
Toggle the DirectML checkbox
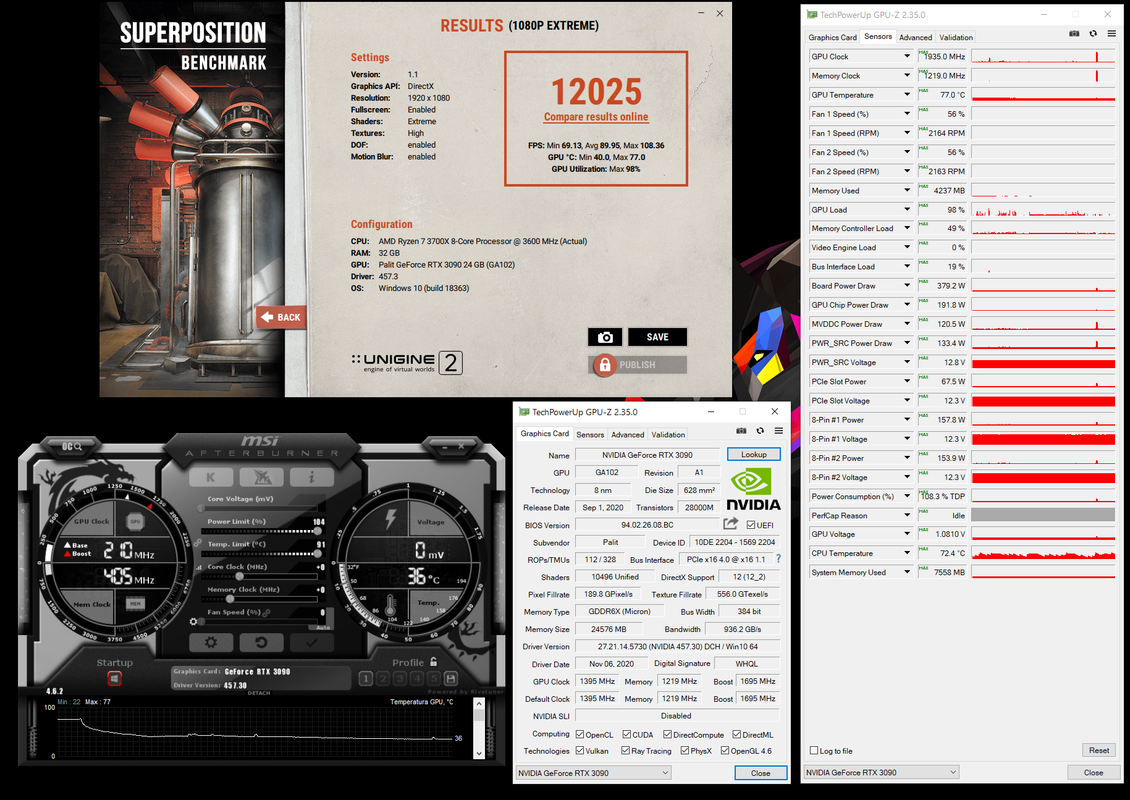point(737,734)
